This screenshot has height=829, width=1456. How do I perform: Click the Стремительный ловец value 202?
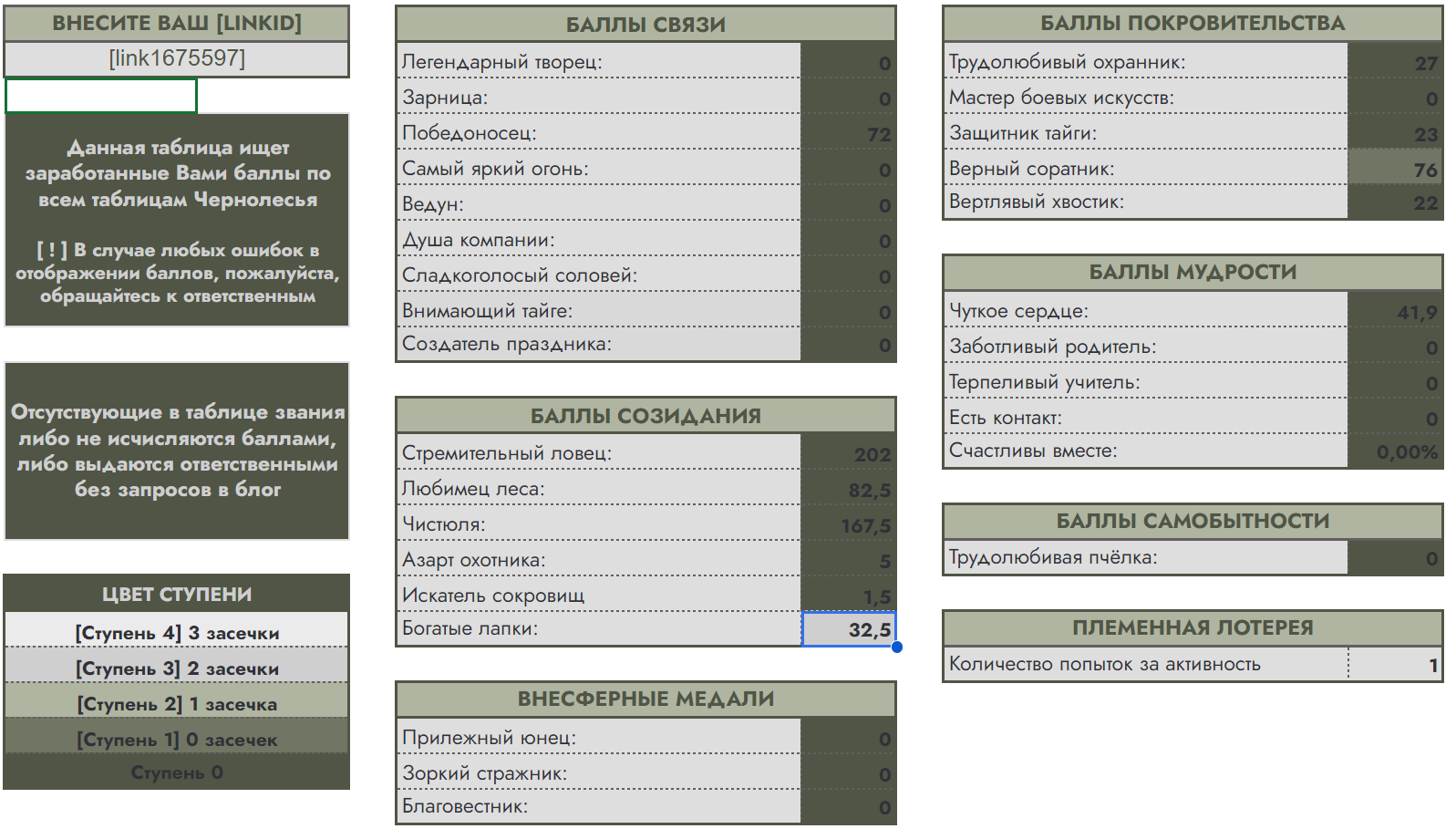point(848,453)
